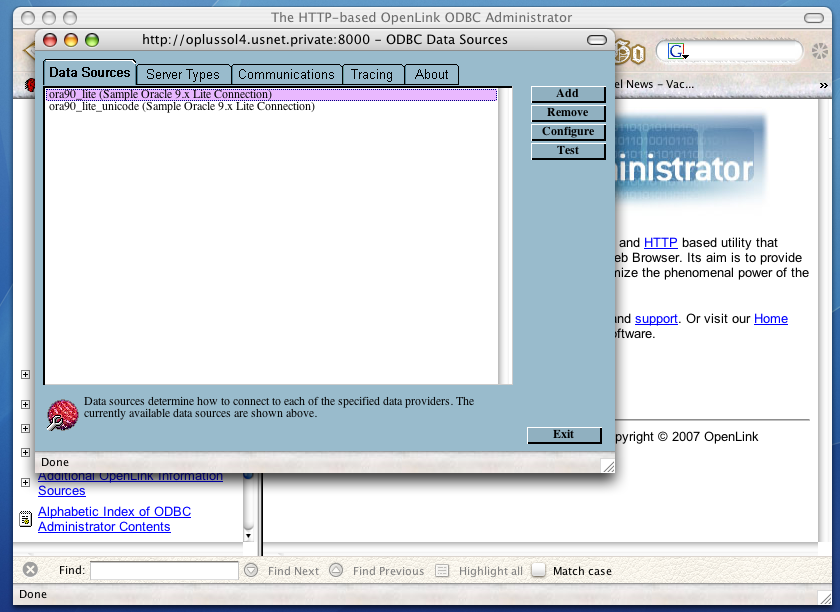Click the red globe and wrench icon
840x612 pixels.
(62, 414)
